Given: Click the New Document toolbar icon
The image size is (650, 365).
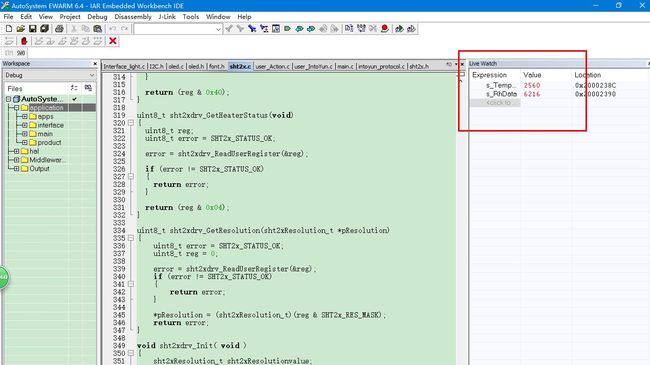Looking at the screenshot, I should [x=9, y=29].
